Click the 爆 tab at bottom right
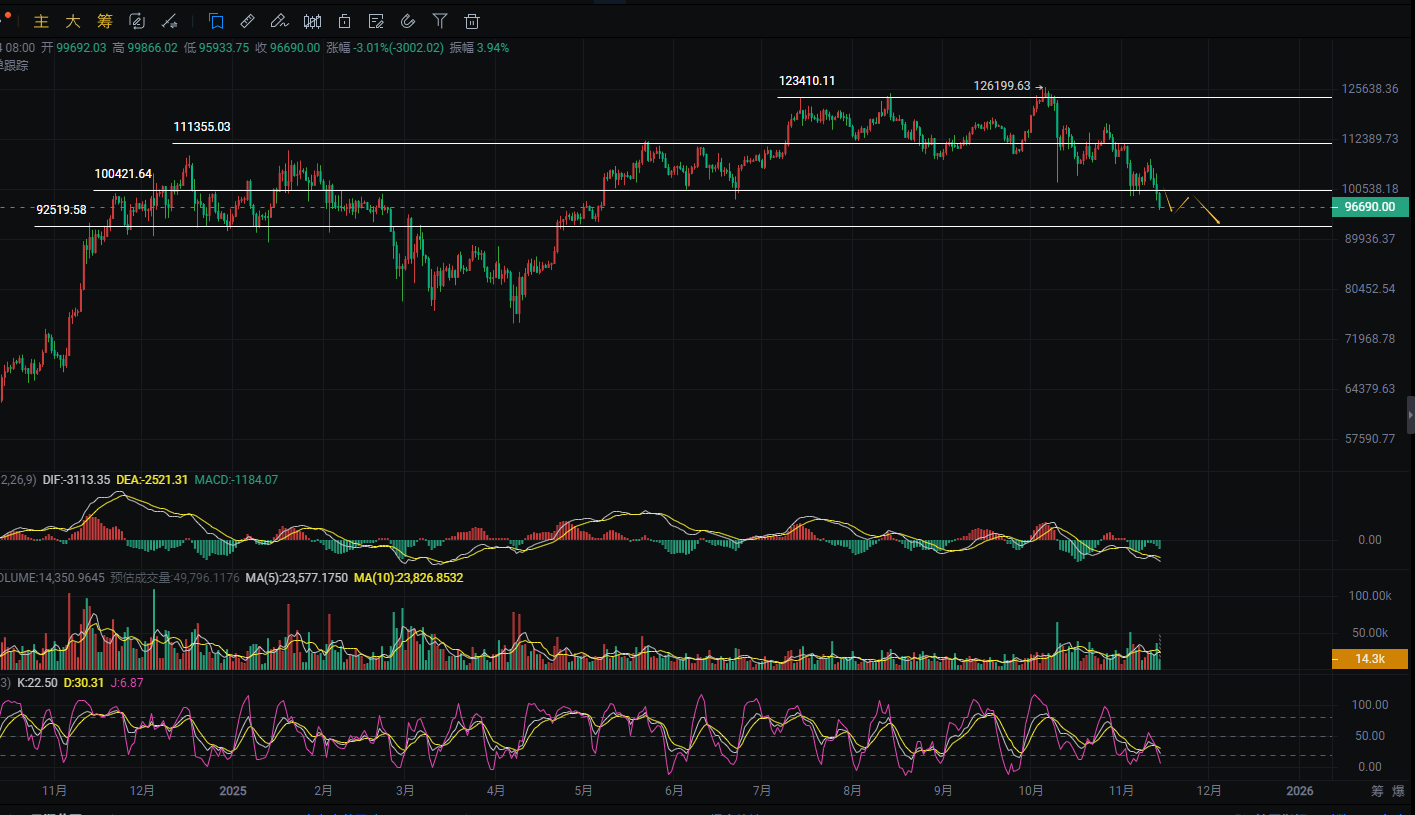The width and height of the screenshot is (1415, 815). tap(1399, 791)
